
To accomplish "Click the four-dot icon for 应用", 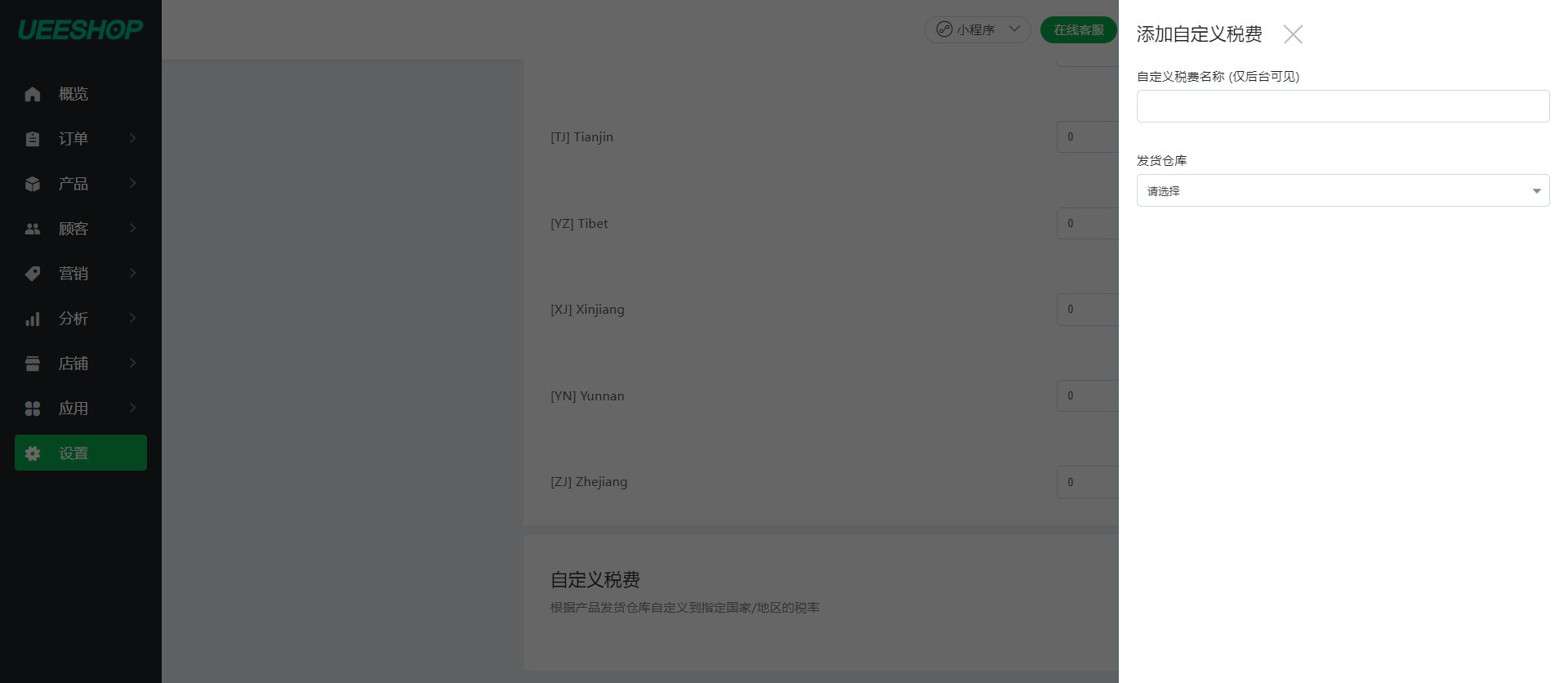I will (33, 408).
